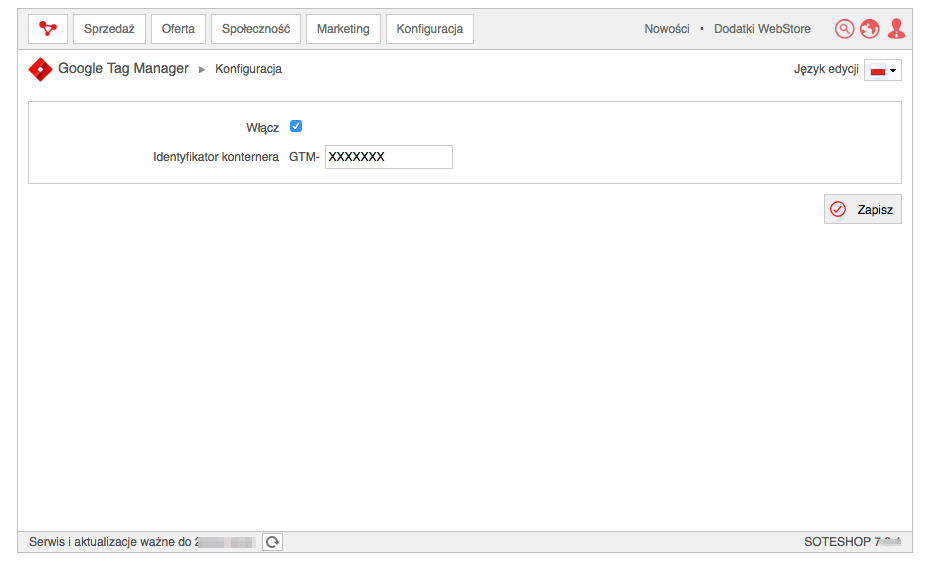This screenshot has height=562, width=931.
Task: Click the 'Identyfikator konternera' label
Action: (x=216, y=157)
